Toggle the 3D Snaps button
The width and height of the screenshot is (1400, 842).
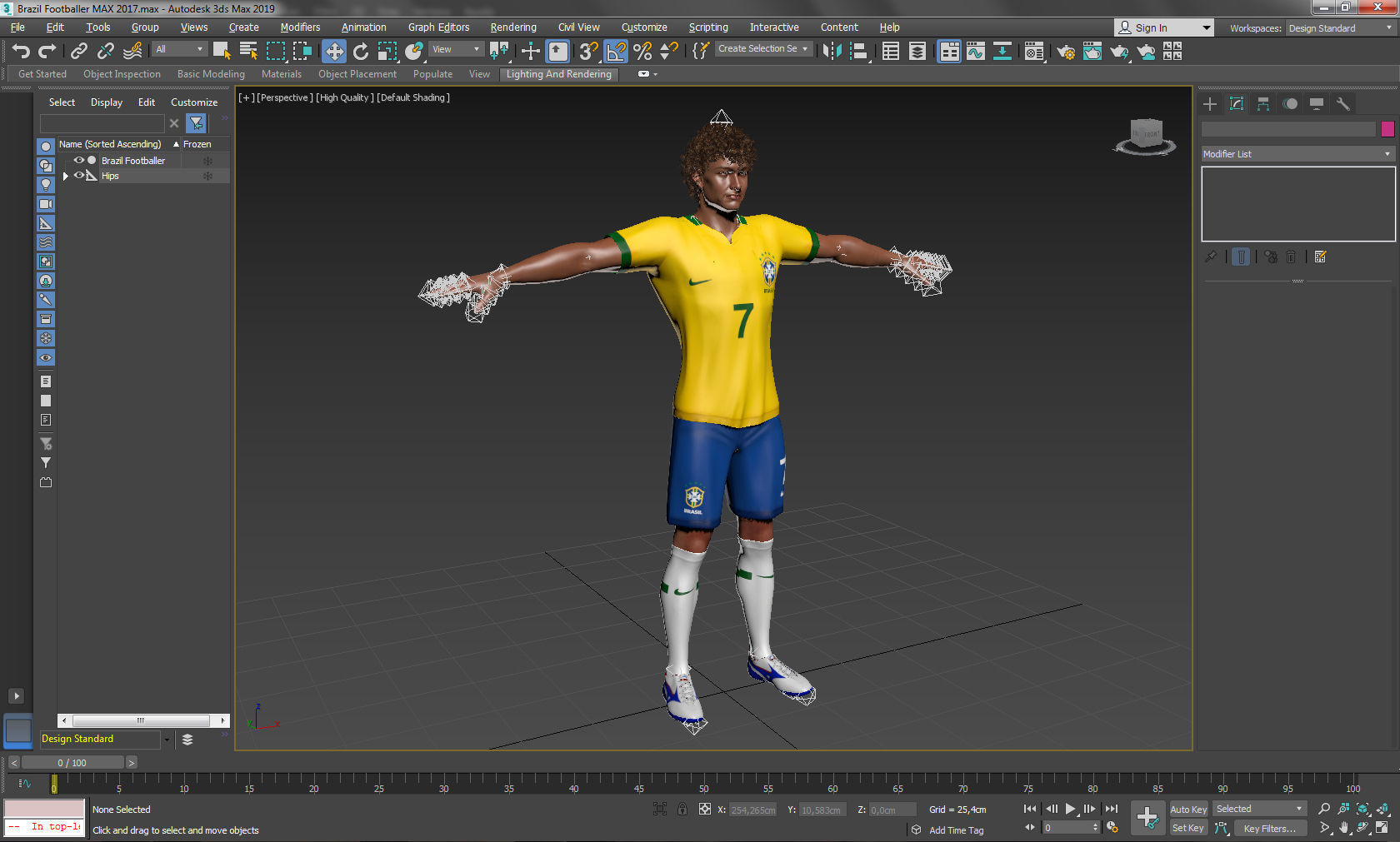pos(588,52)
